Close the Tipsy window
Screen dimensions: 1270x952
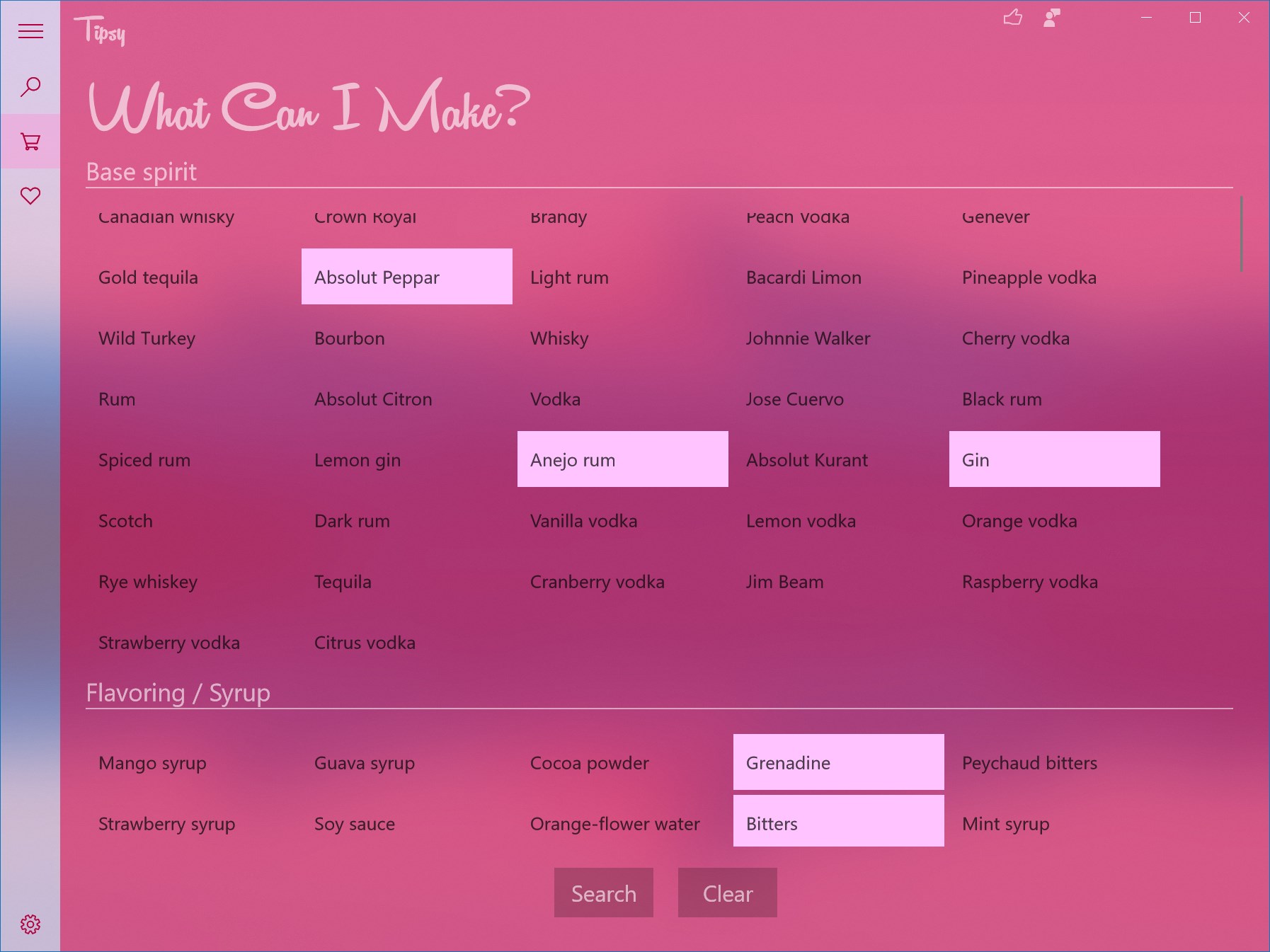point(1244,17)
